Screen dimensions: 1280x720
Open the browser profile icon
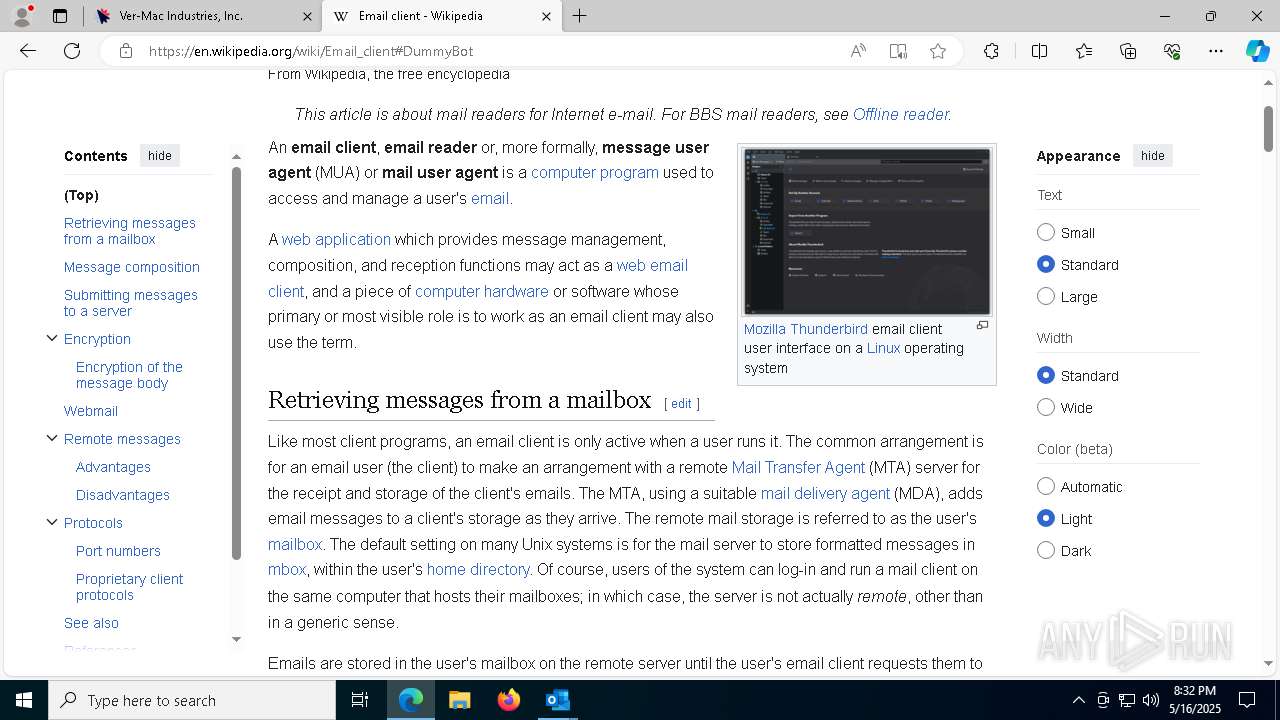pos(22,16)
